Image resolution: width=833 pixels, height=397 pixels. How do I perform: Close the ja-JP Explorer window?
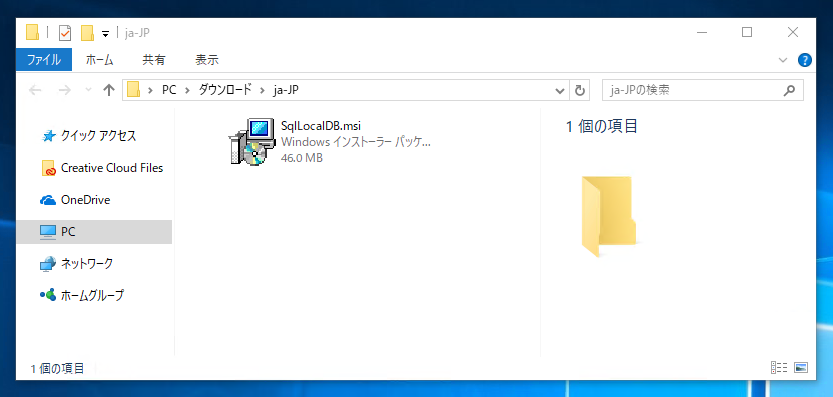[793, 32]
